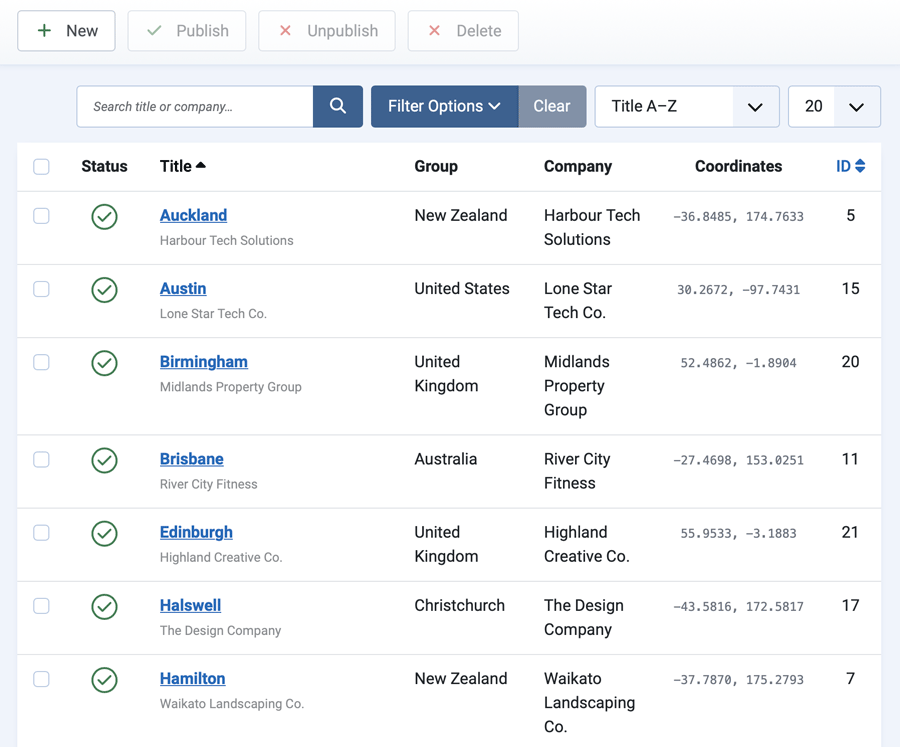Open the Edinburgh title link
Viewport: 900px width, 747px height.
coord(196,532)
